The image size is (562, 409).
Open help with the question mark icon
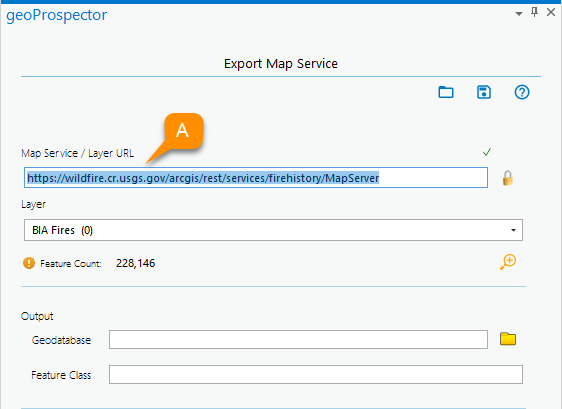[x=522, y=92]
